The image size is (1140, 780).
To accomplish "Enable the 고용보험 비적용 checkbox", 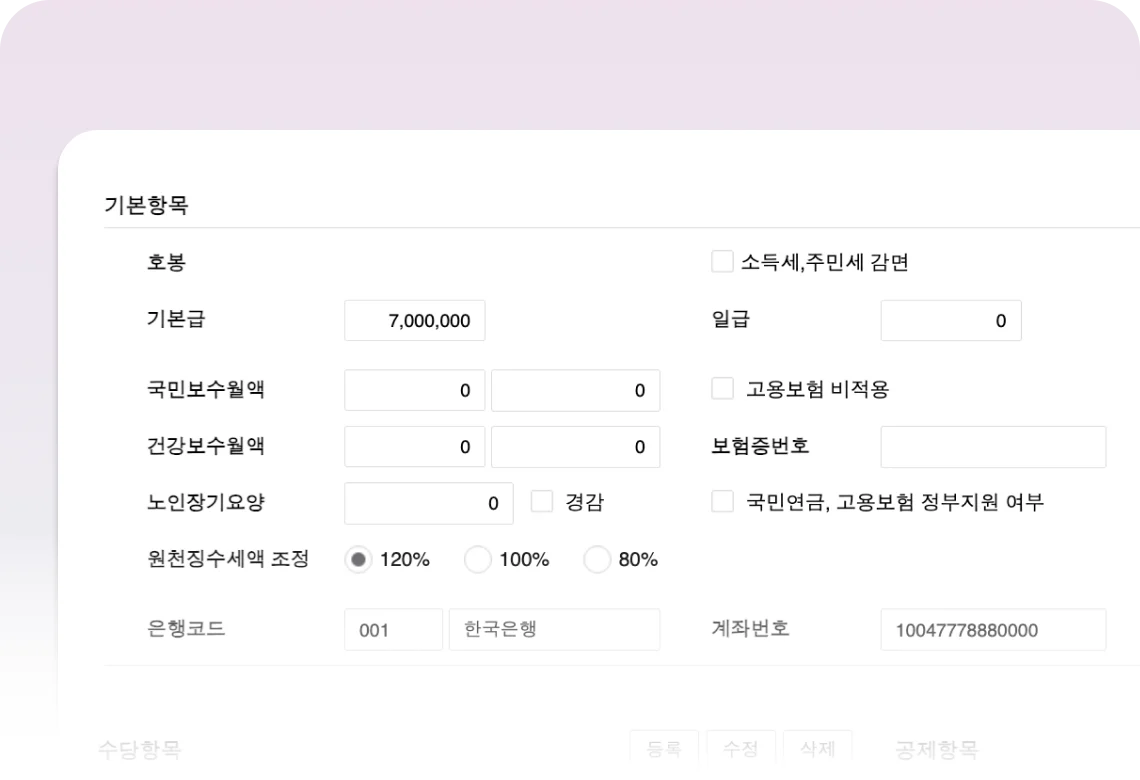I will [x=722, y=389].
